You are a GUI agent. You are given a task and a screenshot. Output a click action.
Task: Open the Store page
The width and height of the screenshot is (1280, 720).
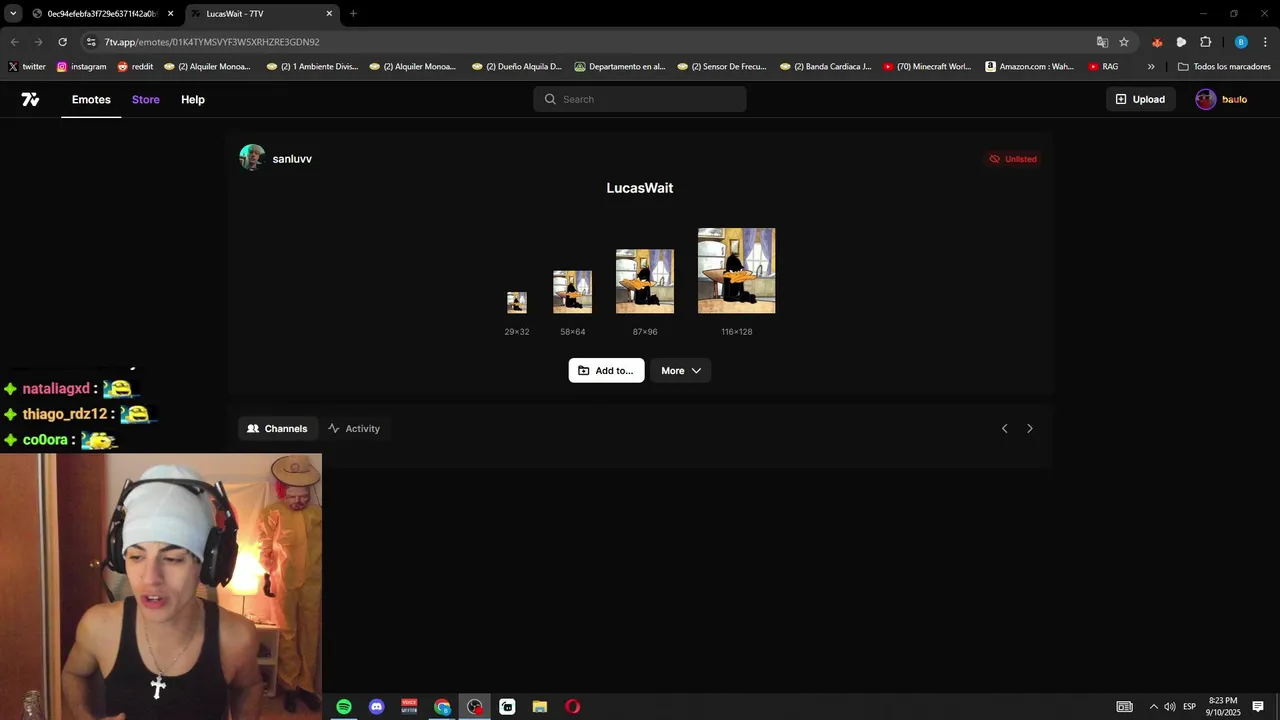click(146, 99)
